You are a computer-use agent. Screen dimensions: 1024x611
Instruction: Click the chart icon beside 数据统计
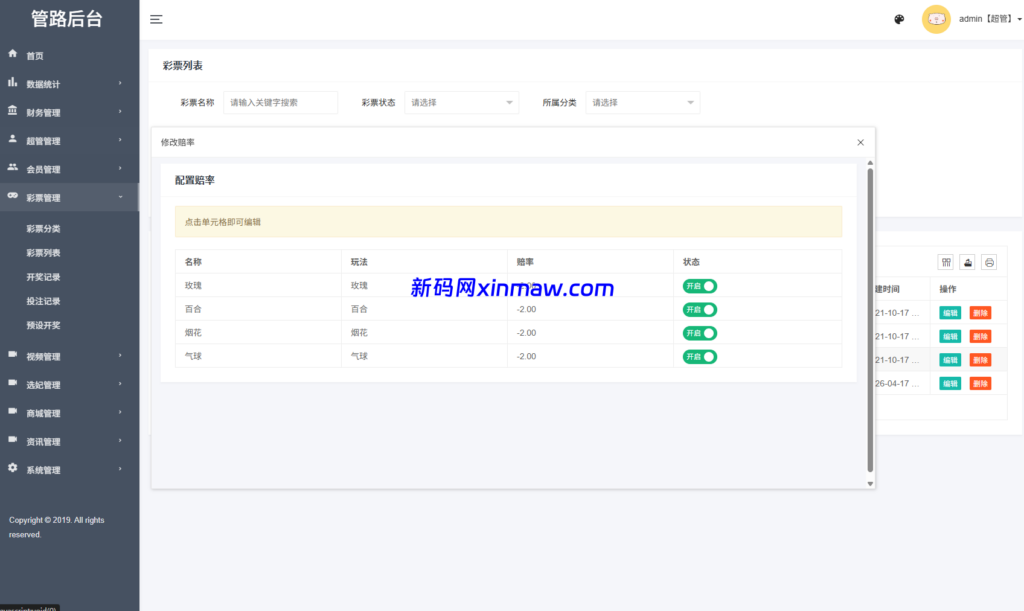pyautogui.click(x=11, y=84)
